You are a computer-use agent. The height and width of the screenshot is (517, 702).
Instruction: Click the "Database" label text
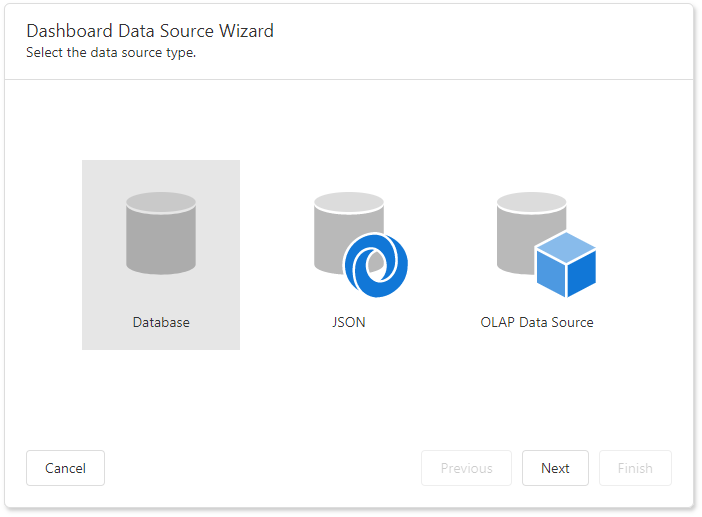tap(161, 323)
